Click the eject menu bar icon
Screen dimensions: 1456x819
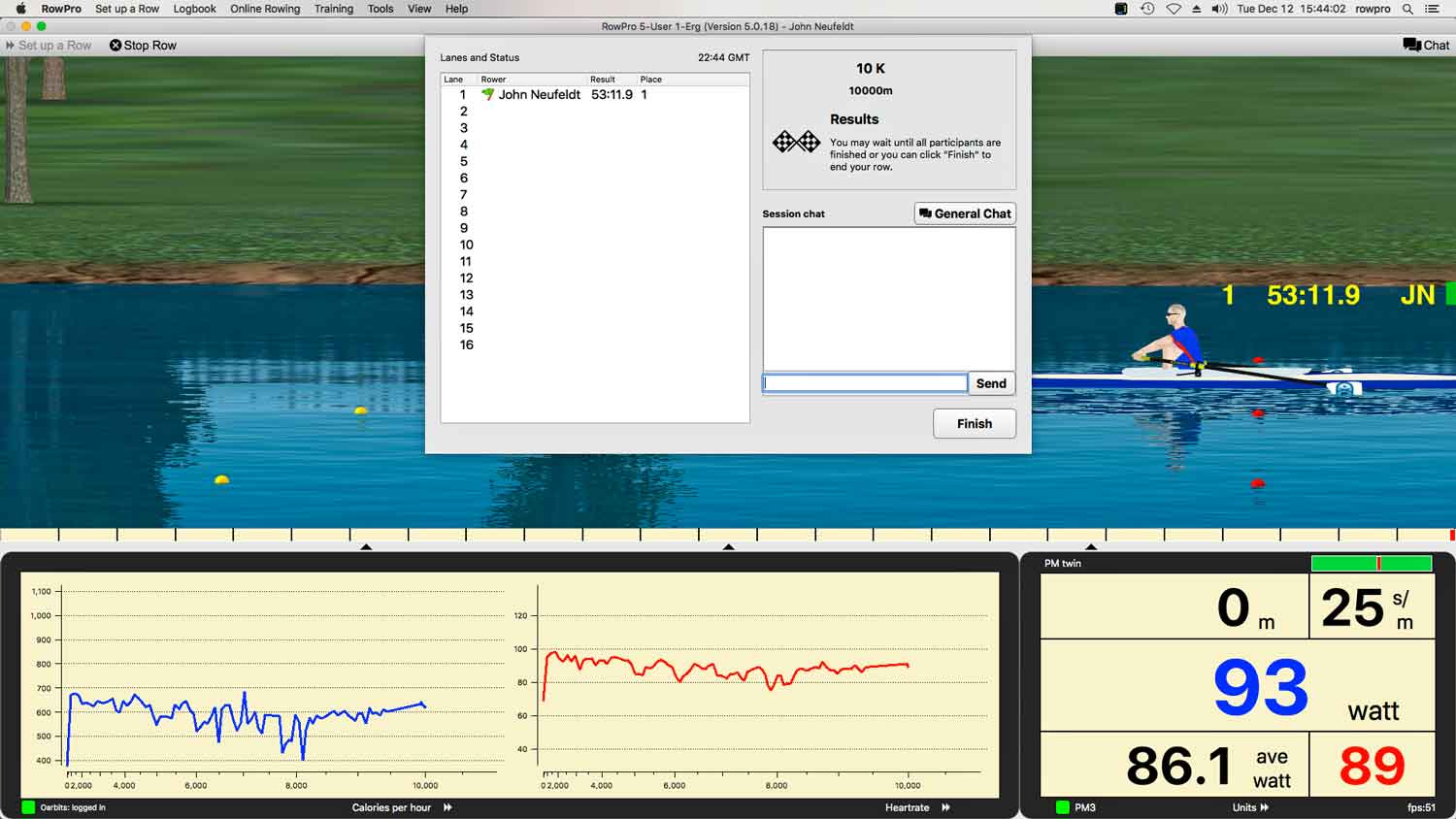point(1196,9)
